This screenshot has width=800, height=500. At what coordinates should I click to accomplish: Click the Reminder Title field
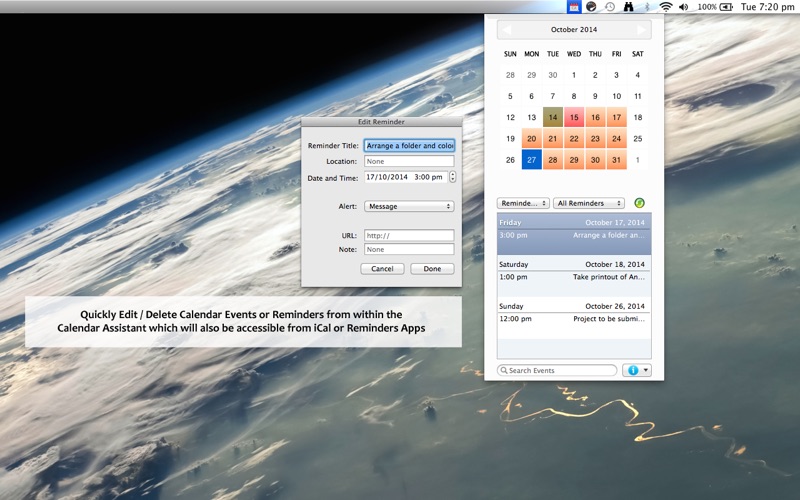pos(409,146)
